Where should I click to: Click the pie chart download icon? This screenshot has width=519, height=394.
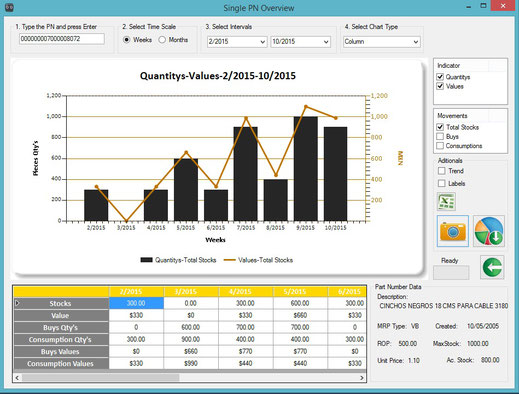coord(489,231)
